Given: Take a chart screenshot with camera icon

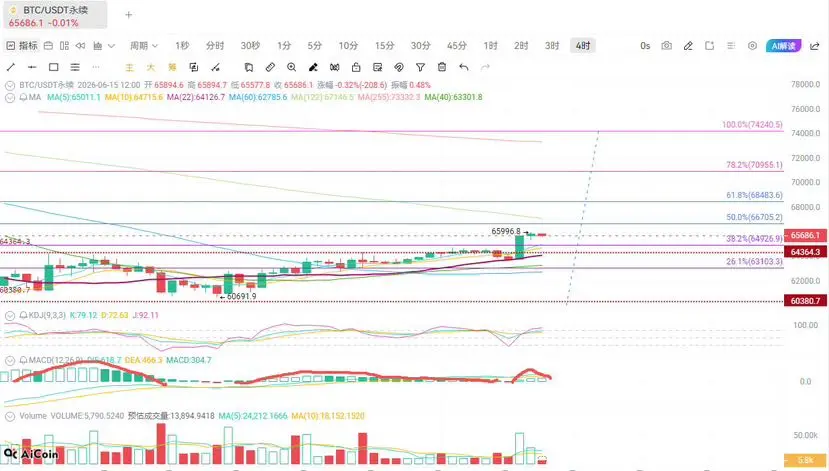Looking at the screenshot, I should click(x=667, y=46).
